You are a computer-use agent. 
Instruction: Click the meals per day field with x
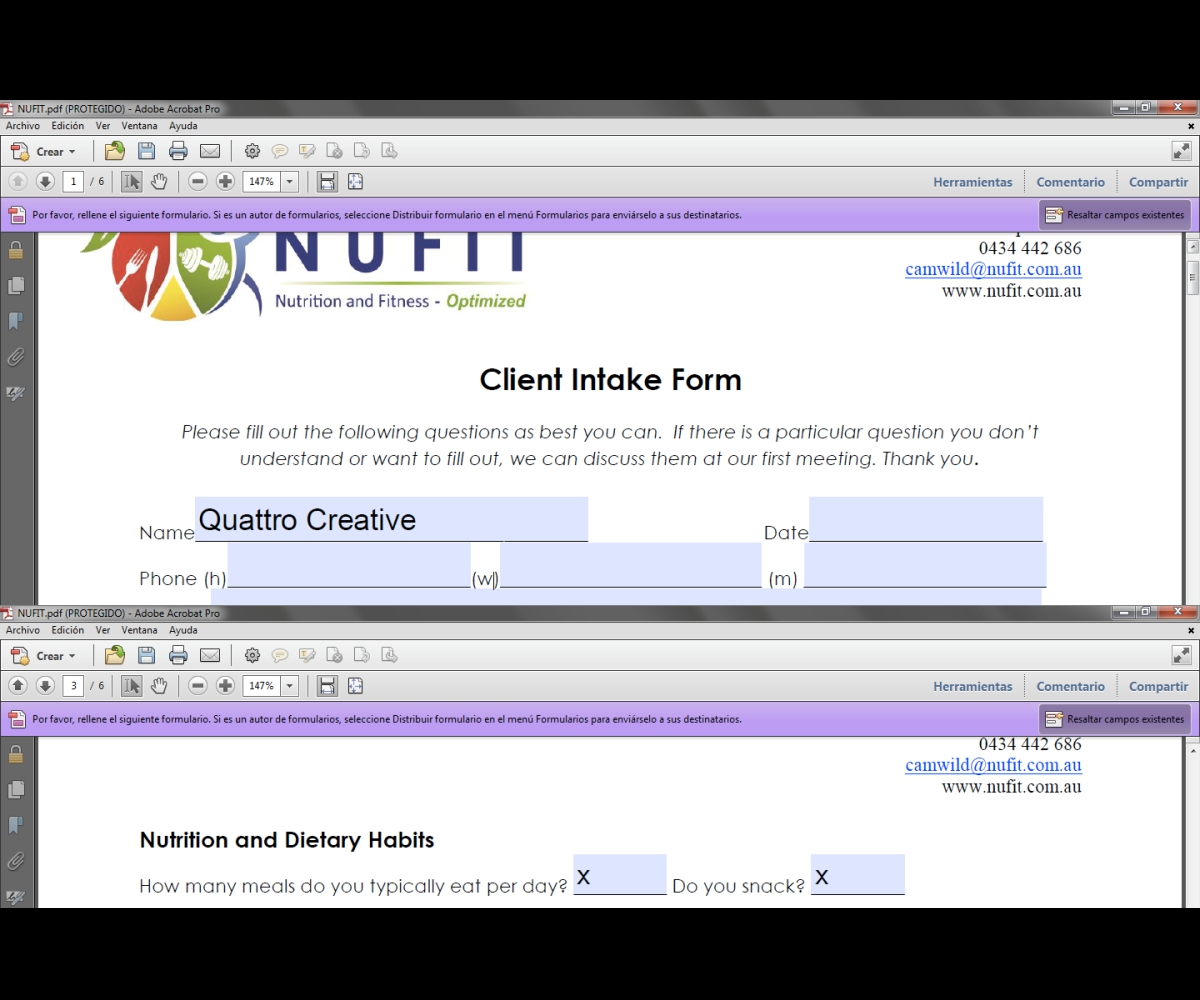(x=620, y=874)
